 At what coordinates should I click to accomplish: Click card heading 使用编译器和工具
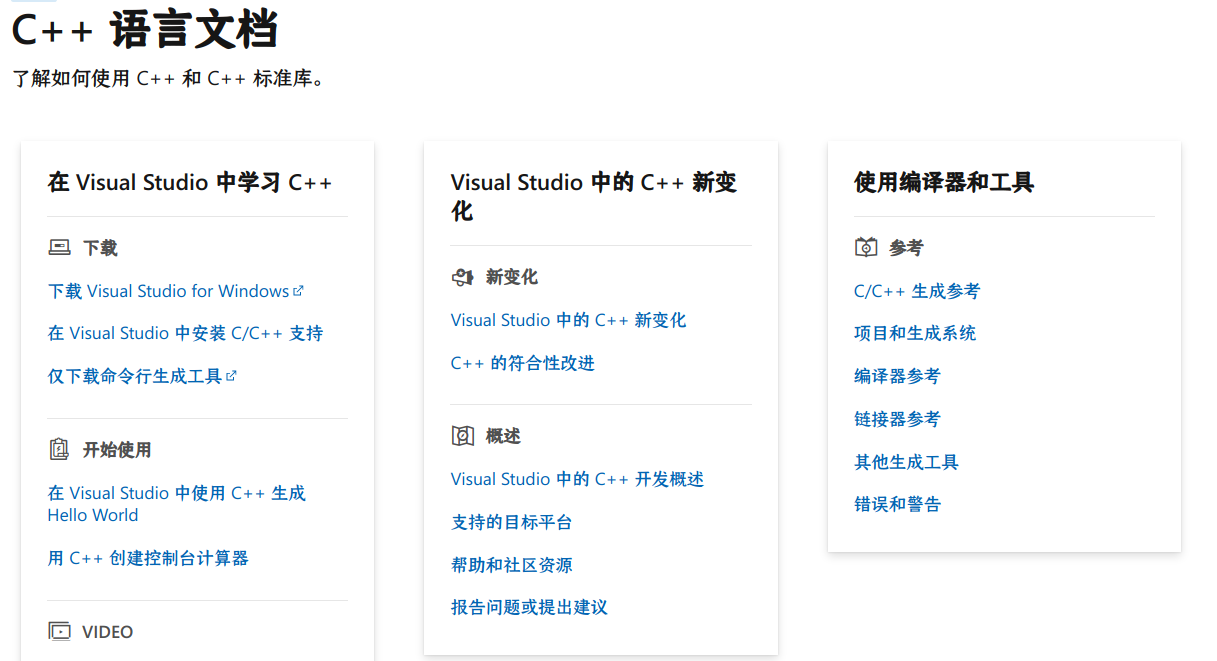tap(944, 182)
